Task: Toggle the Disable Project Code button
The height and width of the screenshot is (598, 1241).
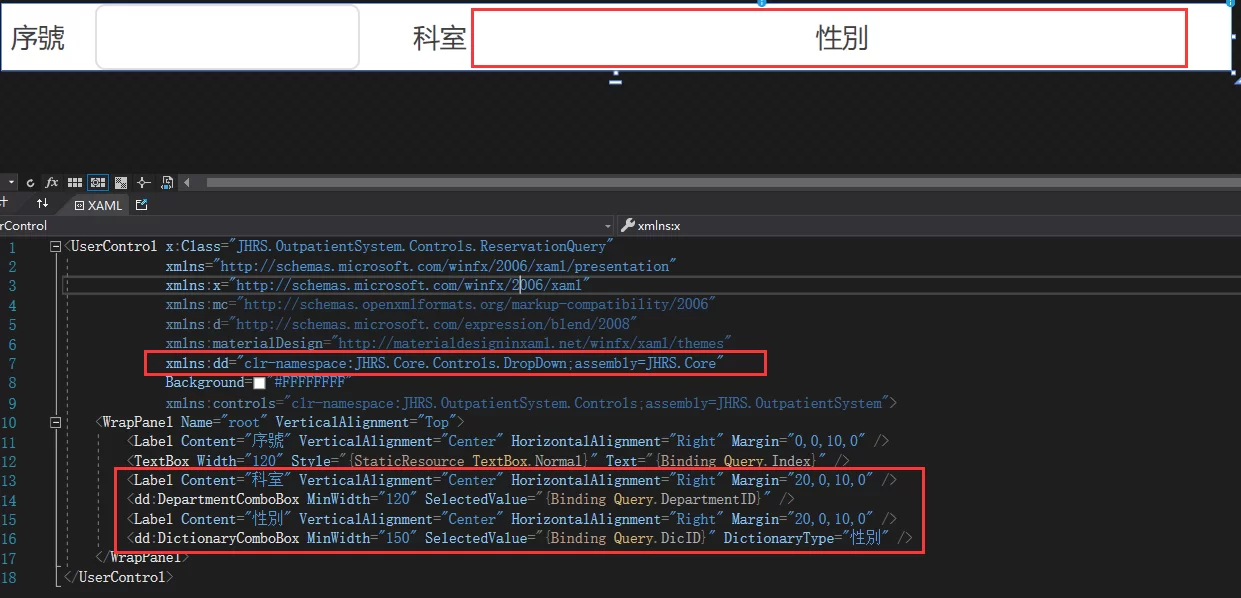Action: pyautogui.click(x=166, y=182)
